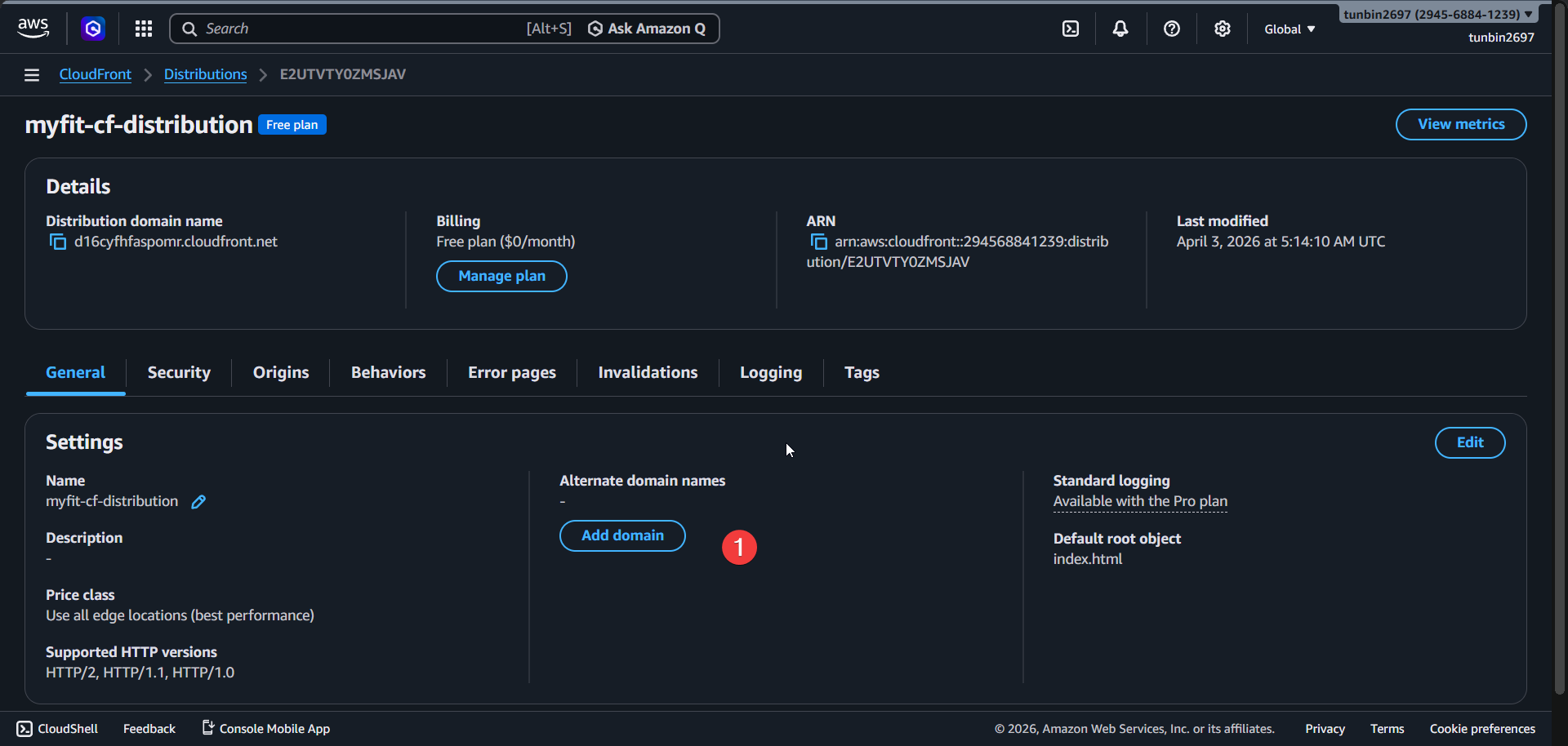The image size is (1568, 746).
Task: Expand the navigation sidebar with hamburger icon
Action: coord(31,74)
